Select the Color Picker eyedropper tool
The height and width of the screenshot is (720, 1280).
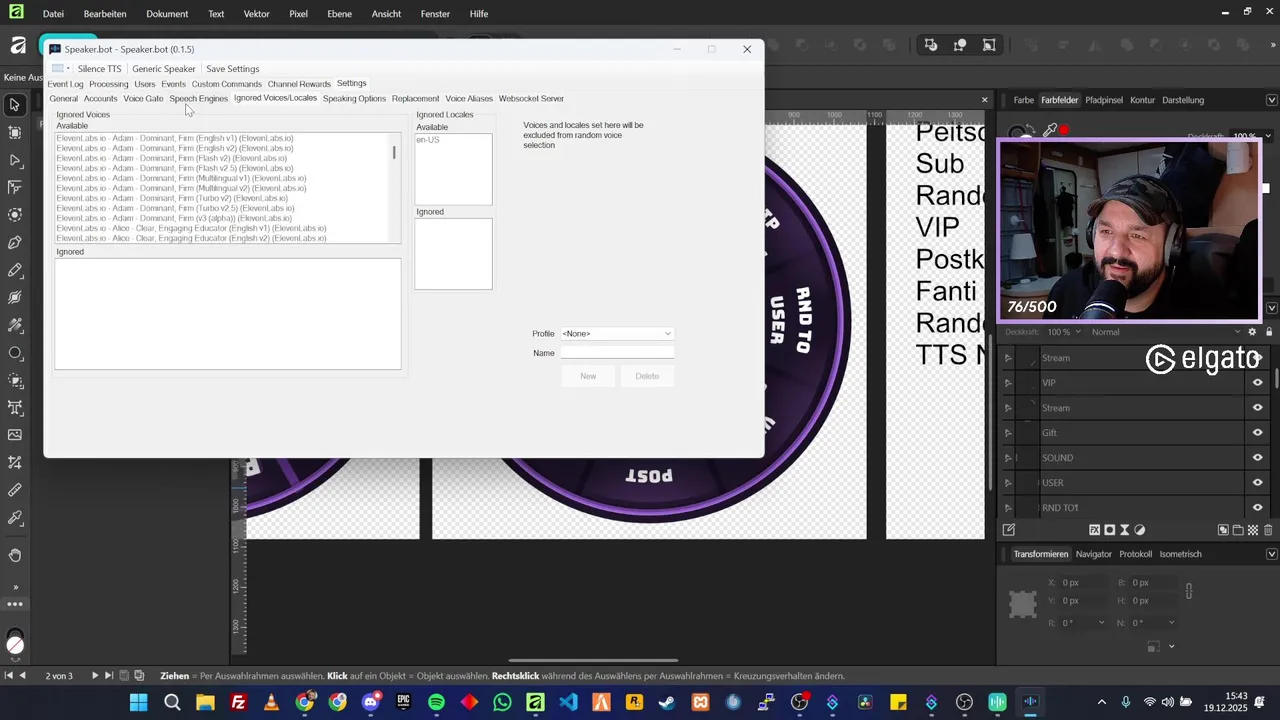point(15,517)
